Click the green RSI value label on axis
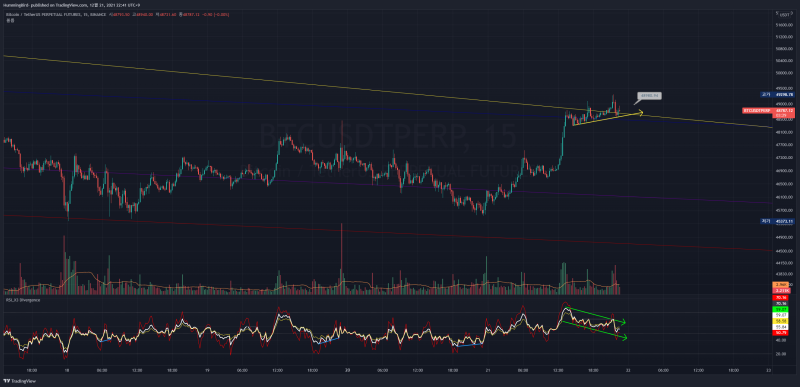This screenshot has width=800, height=387. (x=781, y=309)
